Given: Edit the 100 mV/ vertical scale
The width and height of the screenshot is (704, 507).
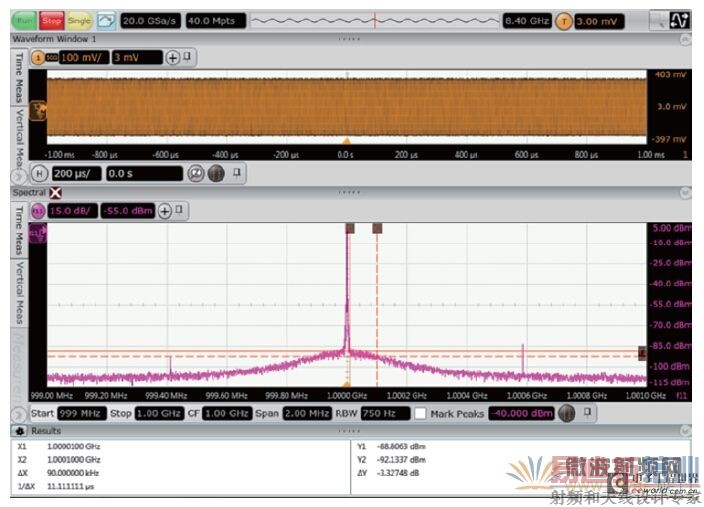Looking at the screenshot, I should 84,57.
